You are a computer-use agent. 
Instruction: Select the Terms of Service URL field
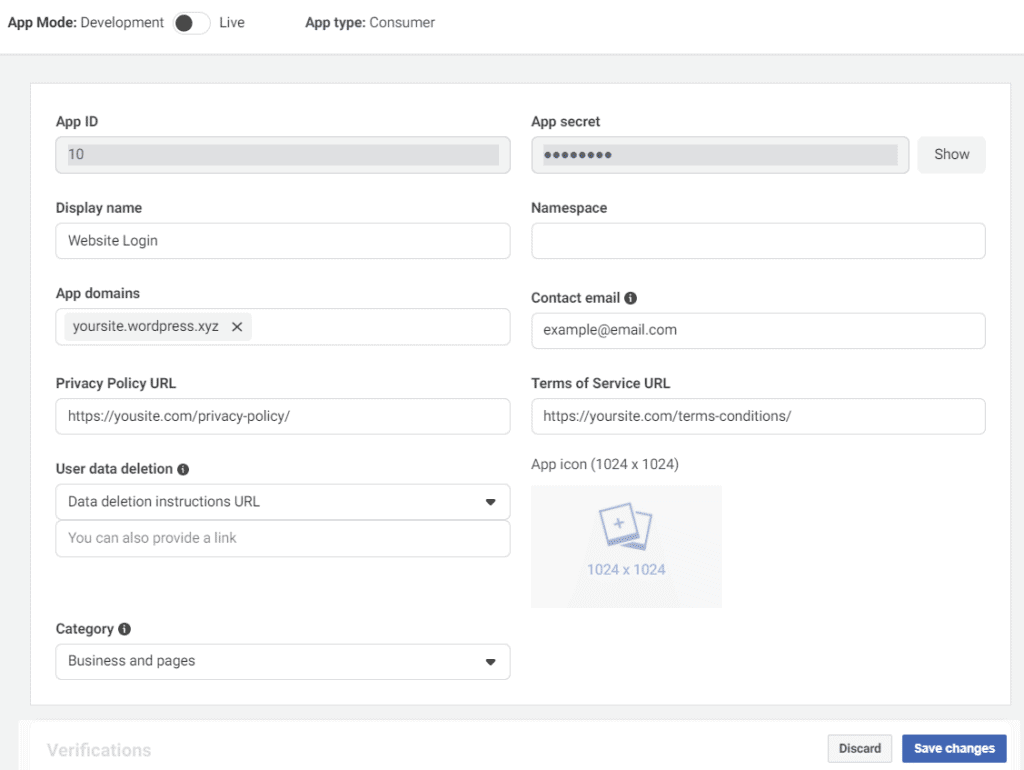click(x=757, y=416)
